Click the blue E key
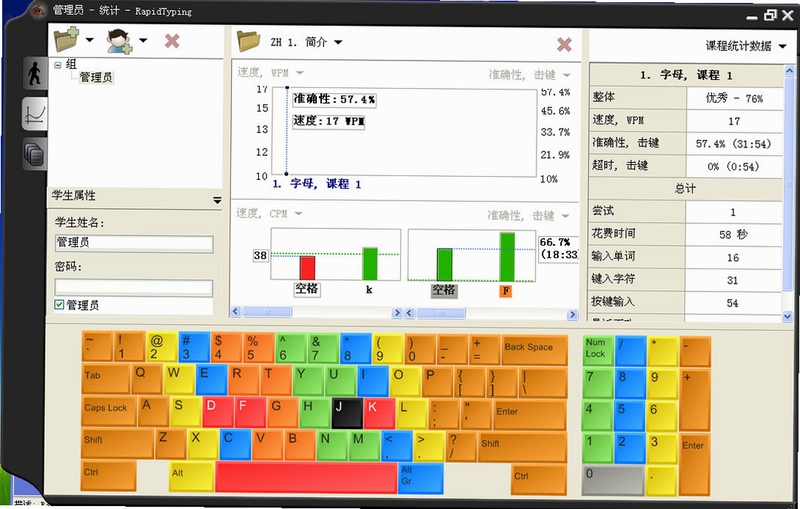This screenshot has width=800, height=509. (210, 379)
